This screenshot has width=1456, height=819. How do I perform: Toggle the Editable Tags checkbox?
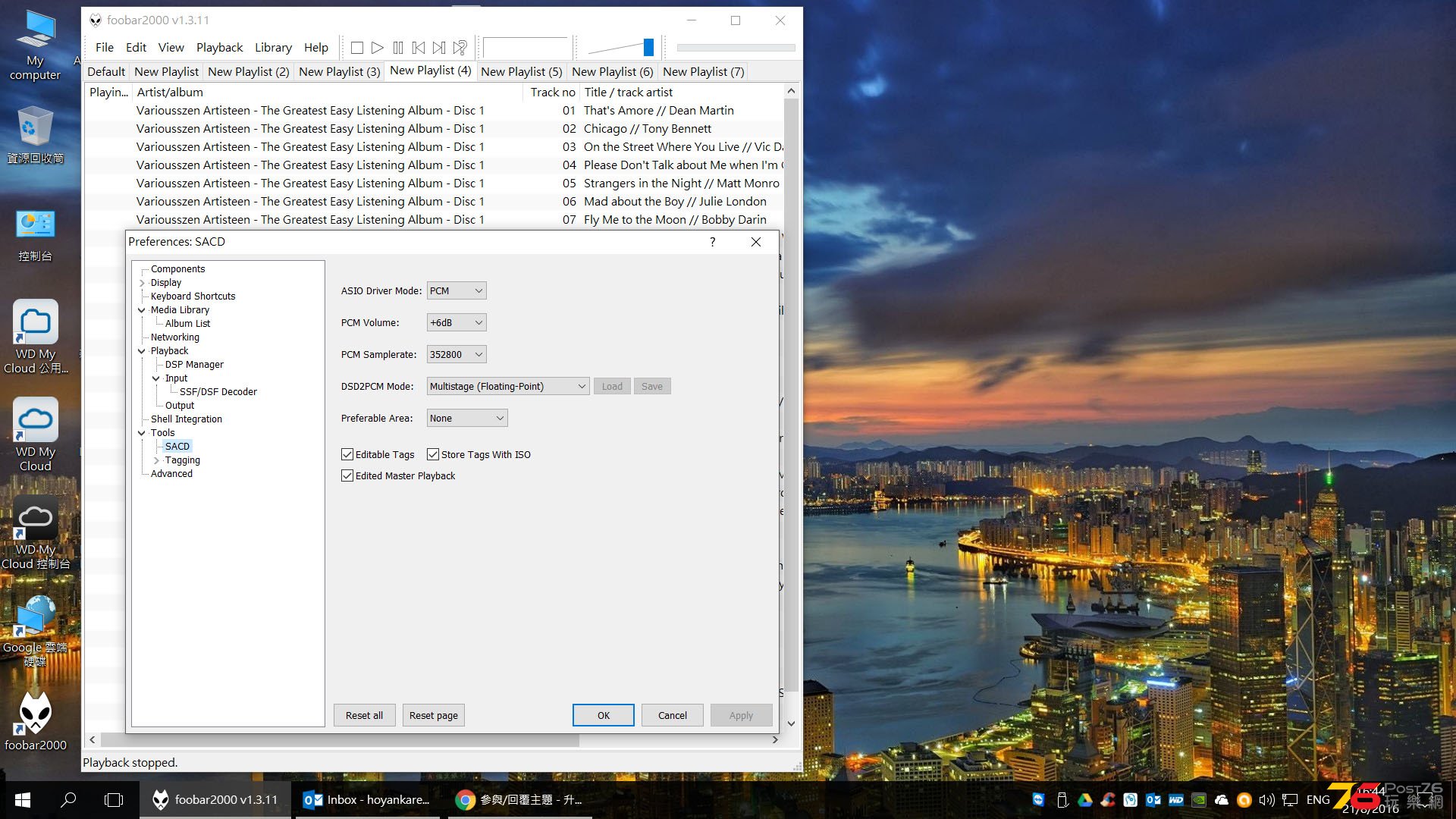[347, 453]
